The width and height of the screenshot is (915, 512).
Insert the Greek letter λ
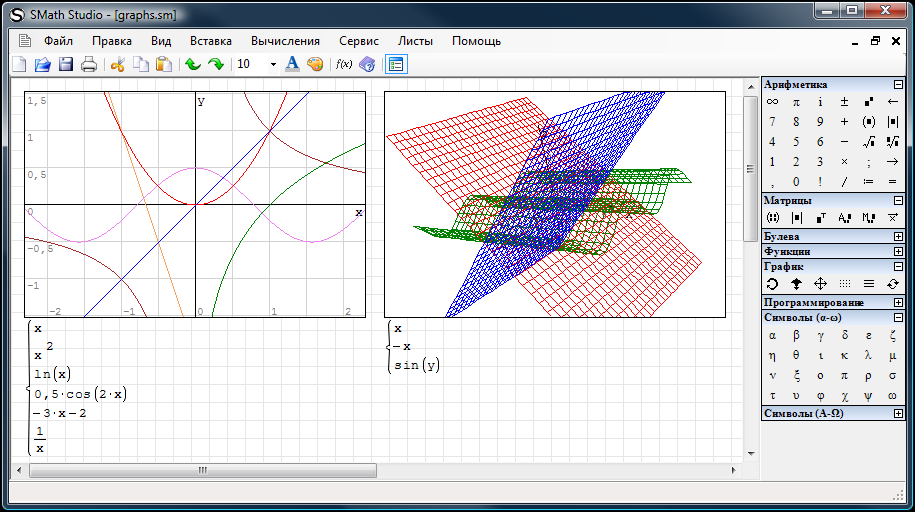[x=868, y=356]
